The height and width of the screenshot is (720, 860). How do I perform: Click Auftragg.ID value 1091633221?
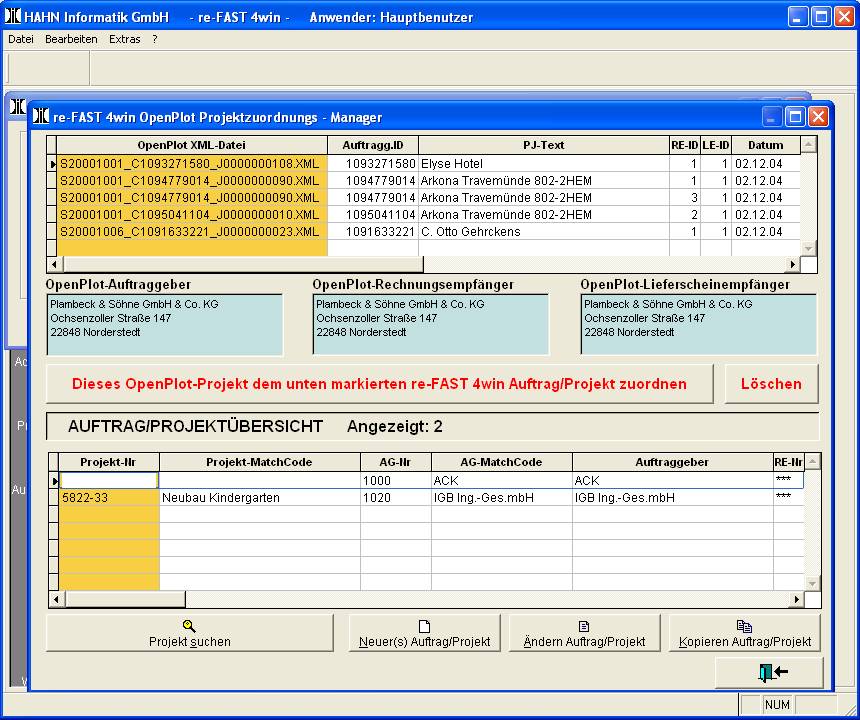373,231
